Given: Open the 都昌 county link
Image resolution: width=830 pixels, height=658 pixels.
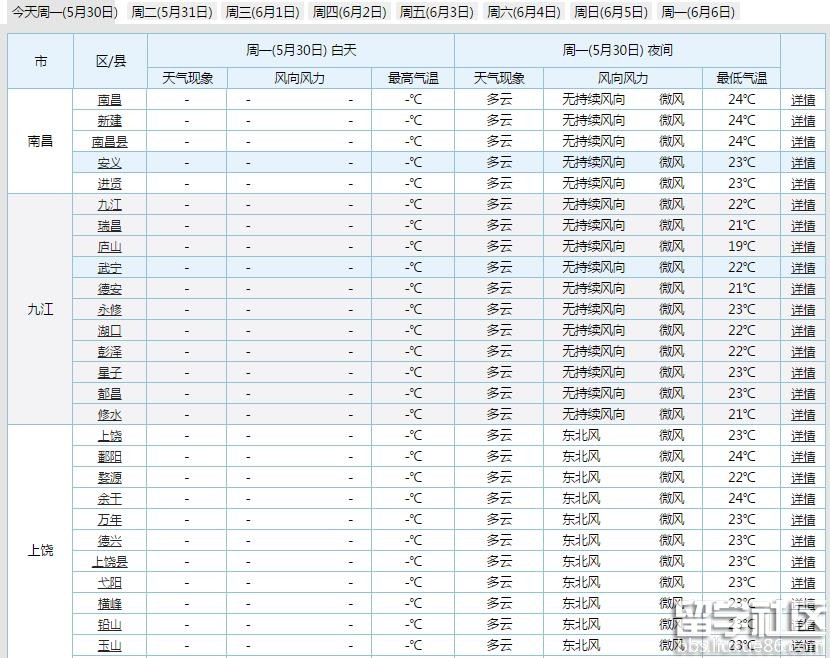Looking at the screenshot, I should (x=110, y=394).
